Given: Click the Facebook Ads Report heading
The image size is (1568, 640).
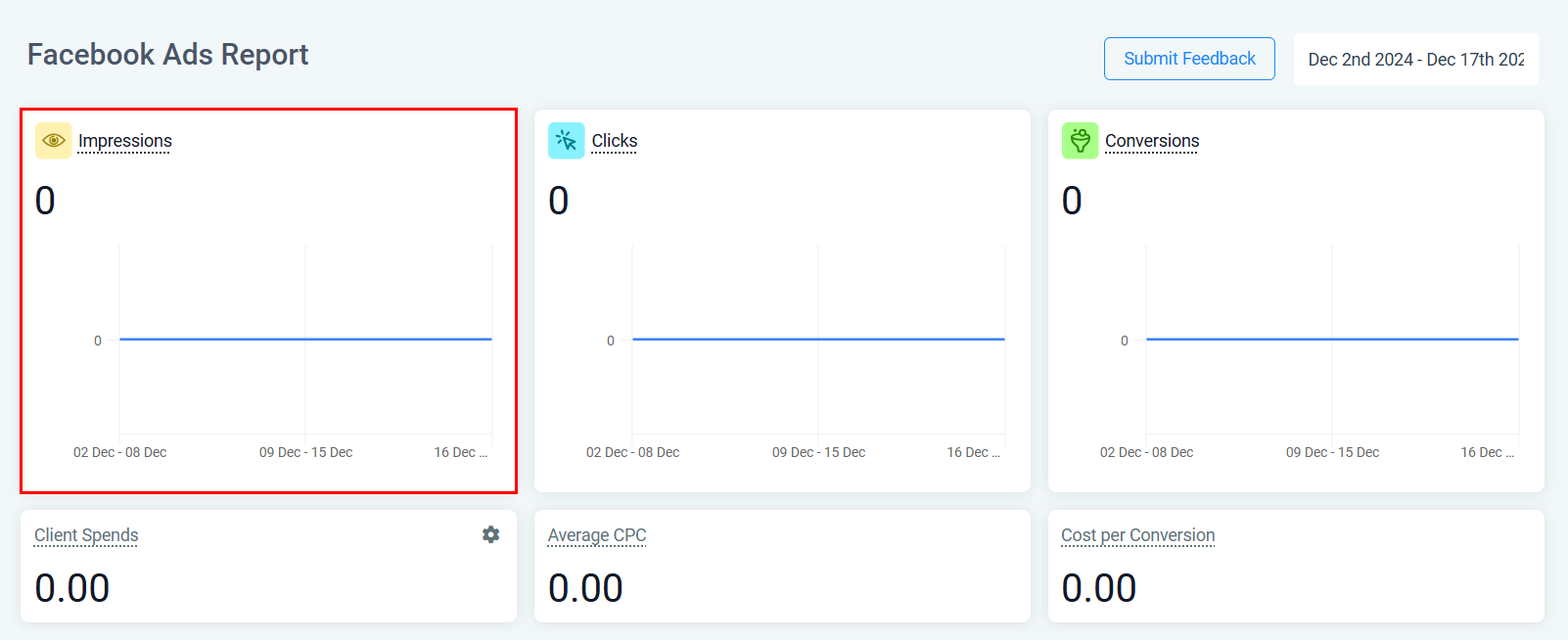Looking at the screenshot, I should pos(167,54).
